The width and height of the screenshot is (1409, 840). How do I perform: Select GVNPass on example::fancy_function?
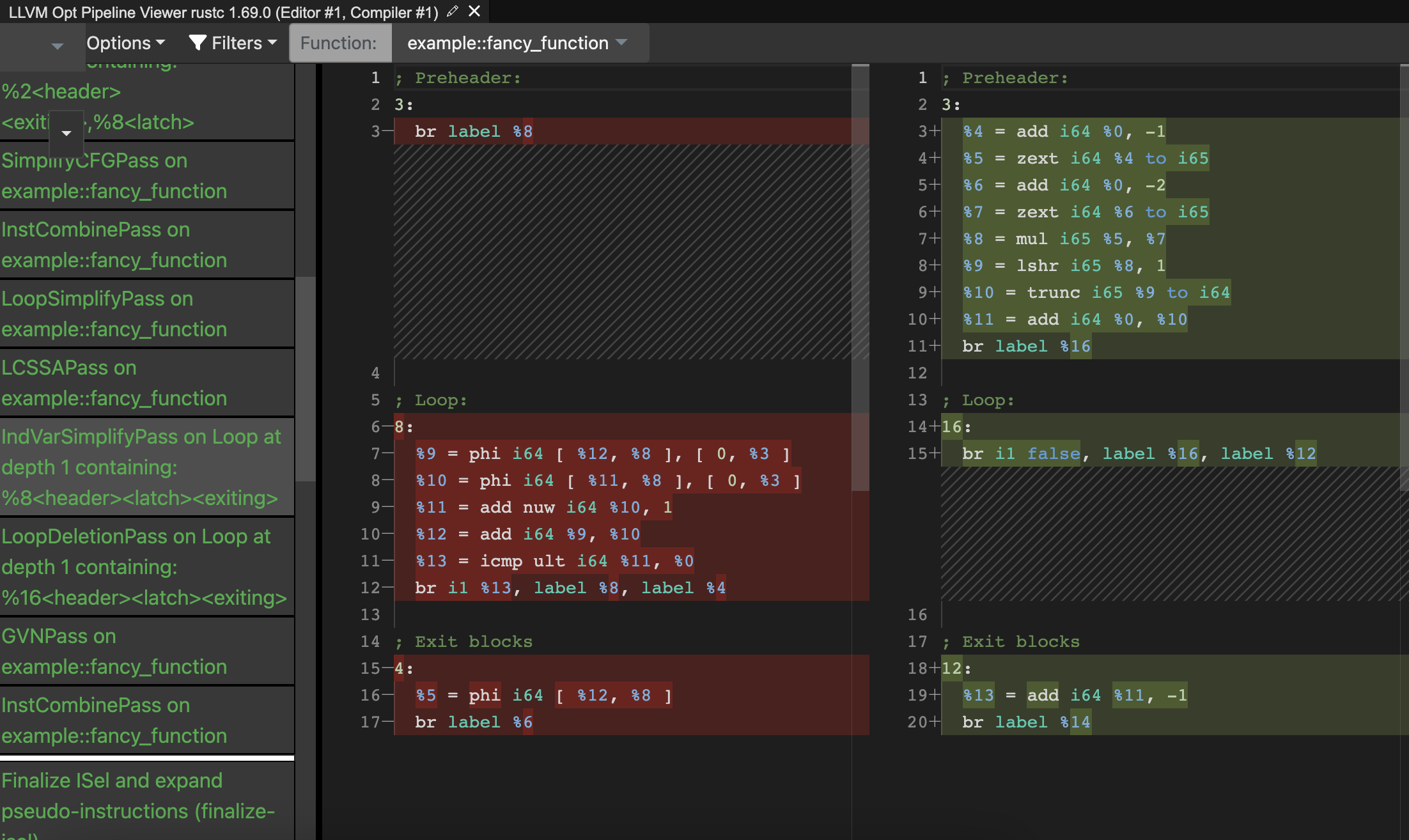(146, 651)
